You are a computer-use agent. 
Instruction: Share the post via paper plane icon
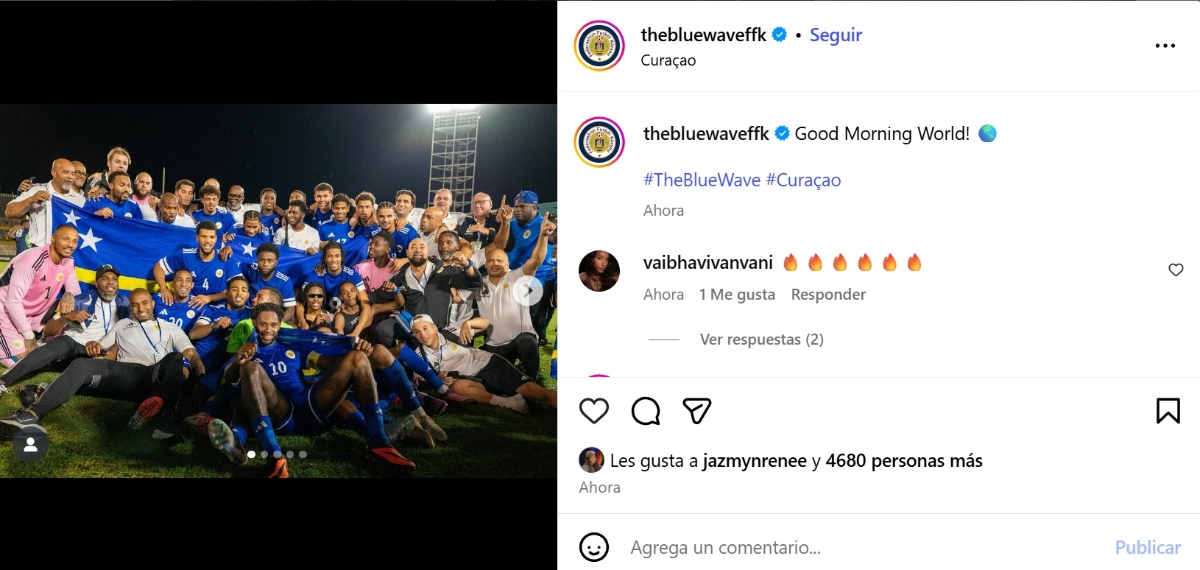697,411
